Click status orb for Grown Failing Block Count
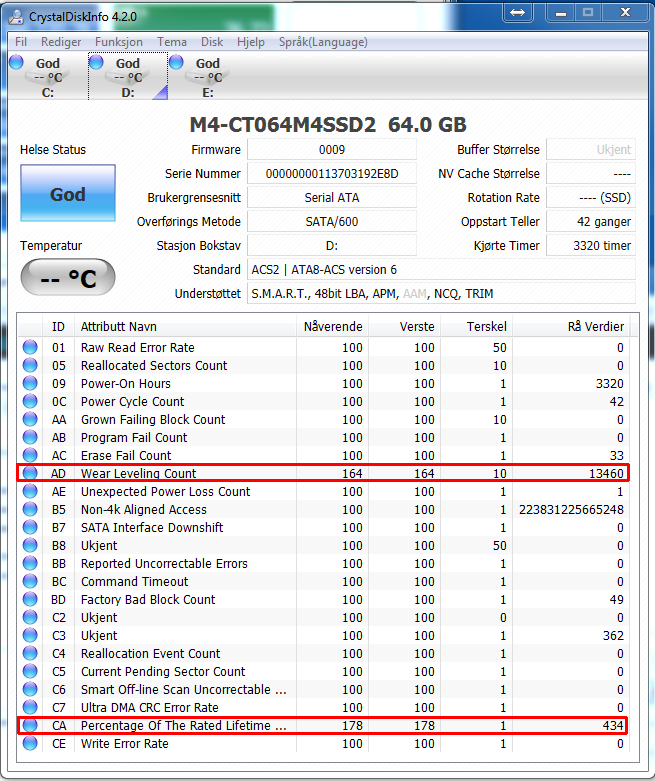655x781 pixels. [30, 419]
